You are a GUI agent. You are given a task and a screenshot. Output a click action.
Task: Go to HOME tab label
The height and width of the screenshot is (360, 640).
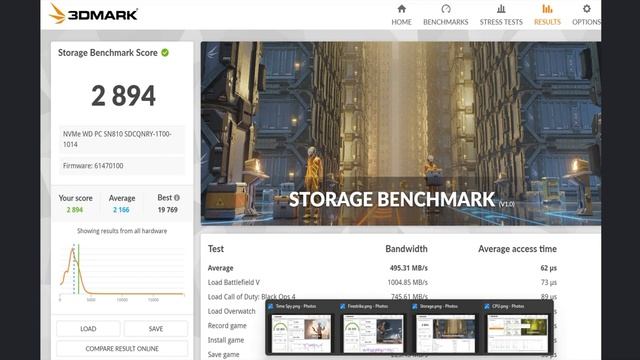point(402,22)
